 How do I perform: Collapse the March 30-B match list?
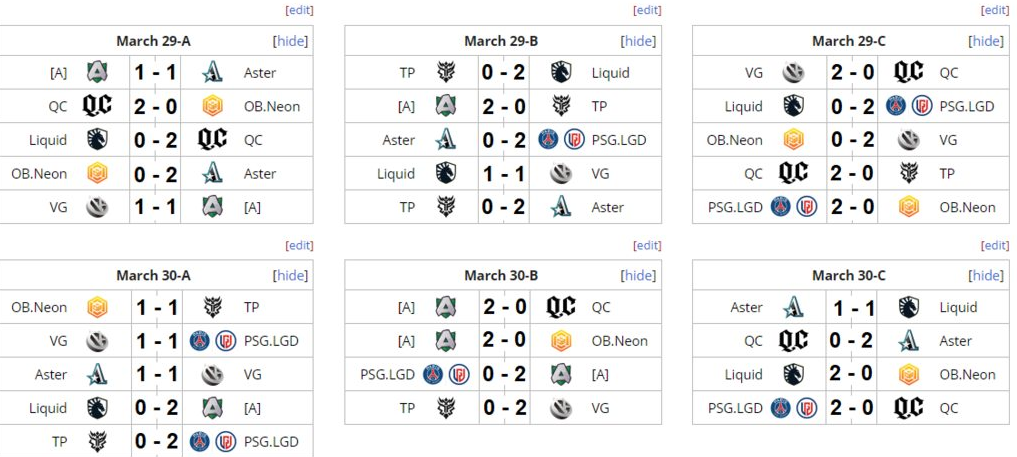click(x=638, y=275)
